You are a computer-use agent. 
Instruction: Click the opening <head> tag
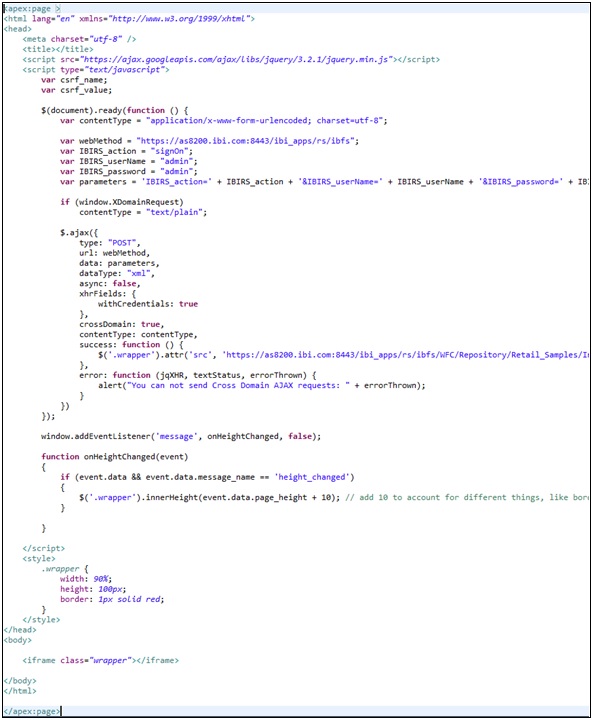coord(18,29)
